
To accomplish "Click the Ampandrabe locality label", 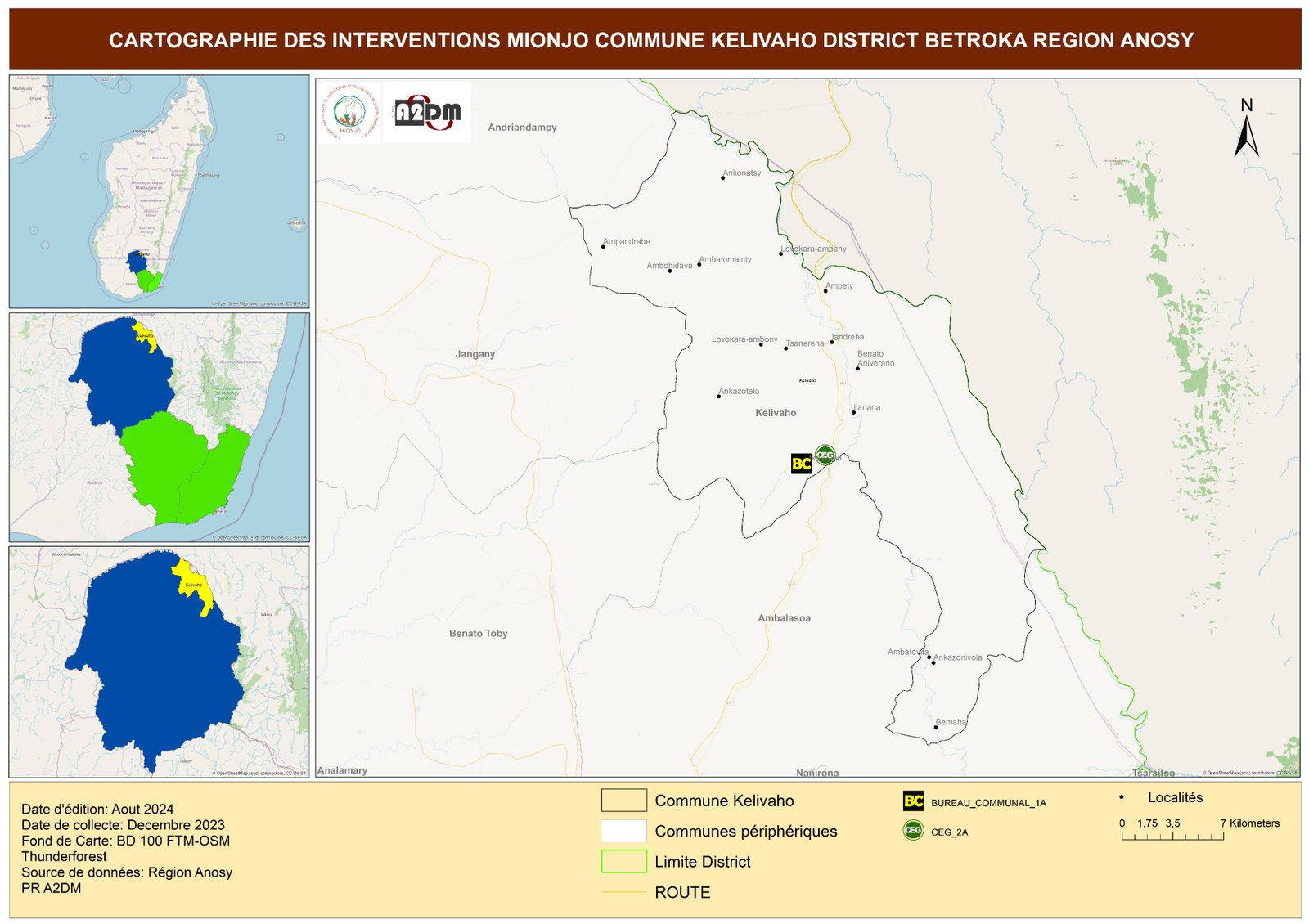I will click(627, 242).
